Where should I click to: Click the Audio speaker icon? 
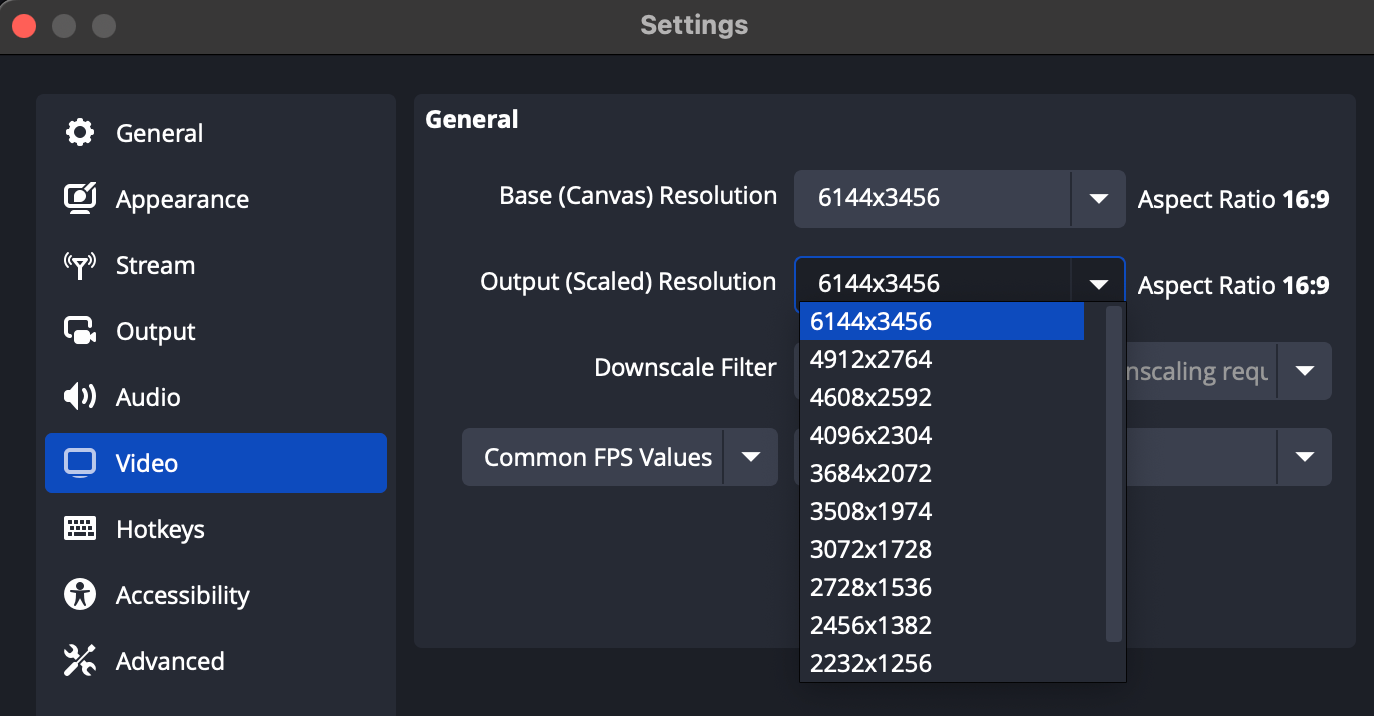click(80, 397)
